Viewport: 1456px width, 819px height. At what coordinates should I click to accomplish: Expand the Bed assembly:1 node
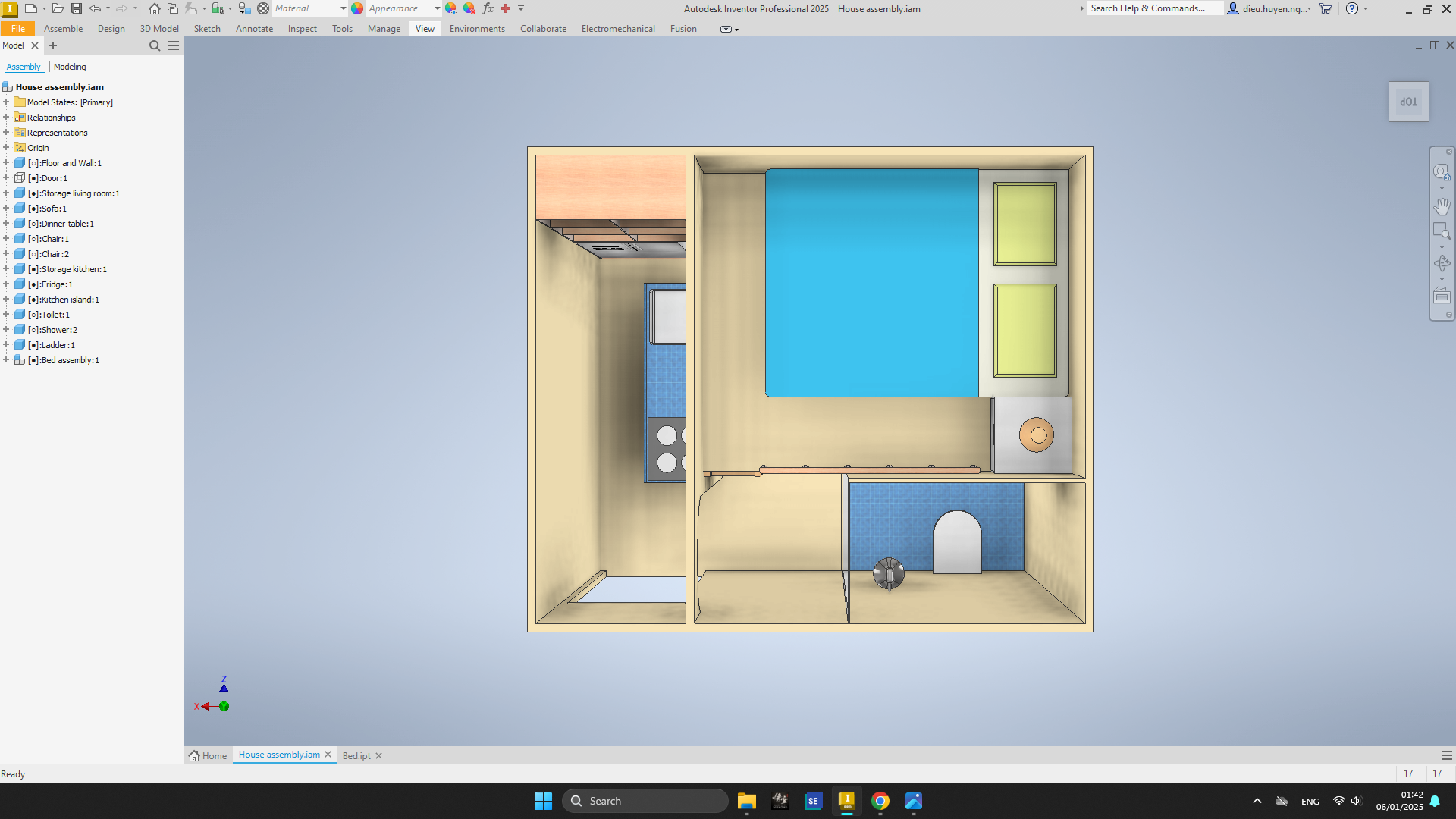pos(6,360)
